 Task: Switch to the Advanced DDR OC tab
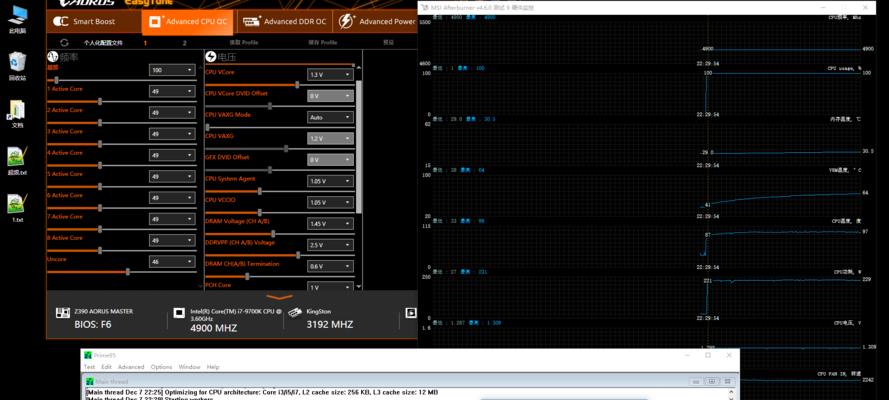click(x=285, y=22)
